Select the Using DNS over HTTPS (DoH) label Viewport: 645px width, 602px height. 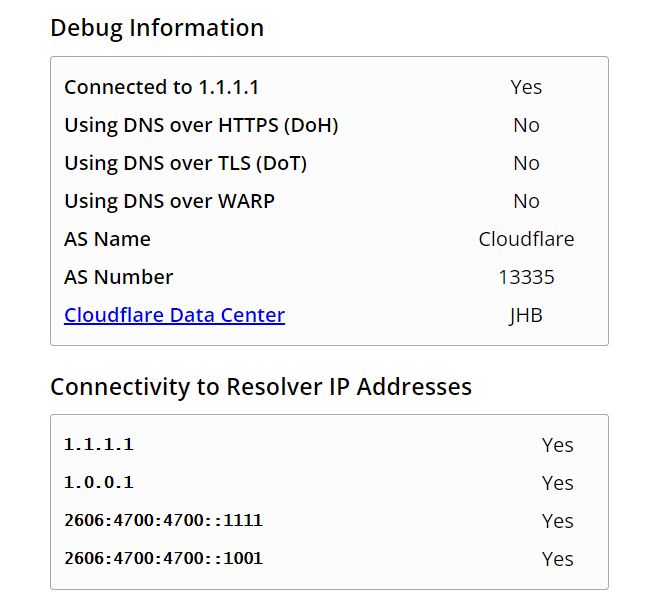pyautogui.click(x=201, y=125)
